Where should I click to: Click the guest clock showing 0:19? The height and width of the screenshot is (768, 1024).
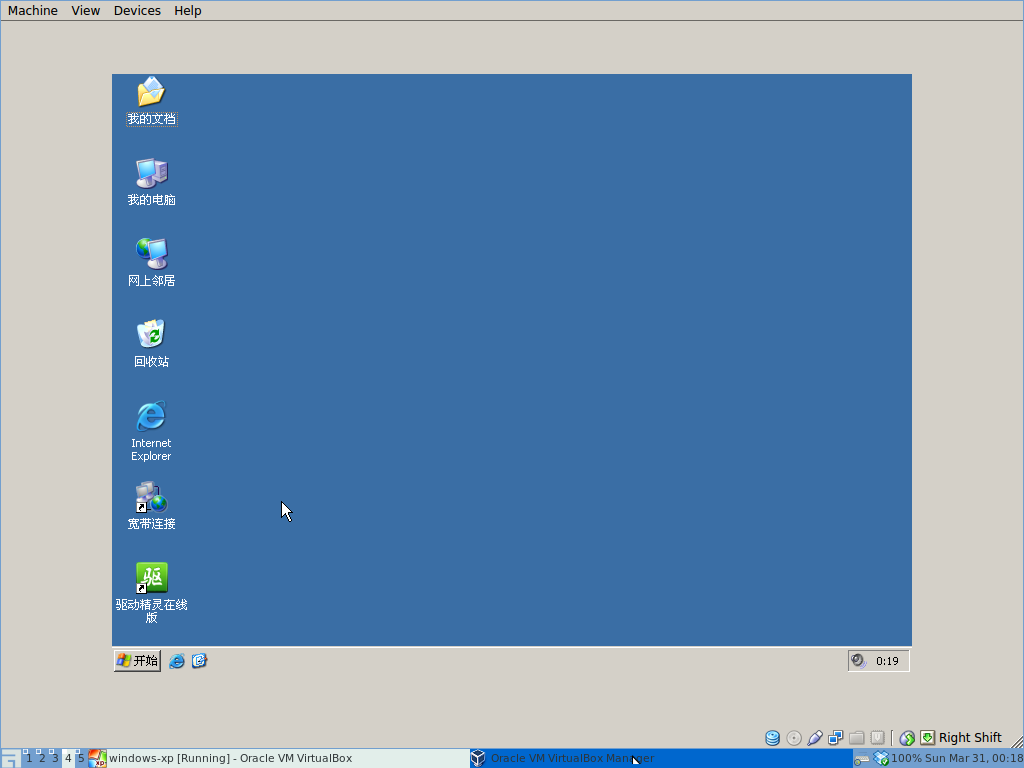tap(887, 661)
